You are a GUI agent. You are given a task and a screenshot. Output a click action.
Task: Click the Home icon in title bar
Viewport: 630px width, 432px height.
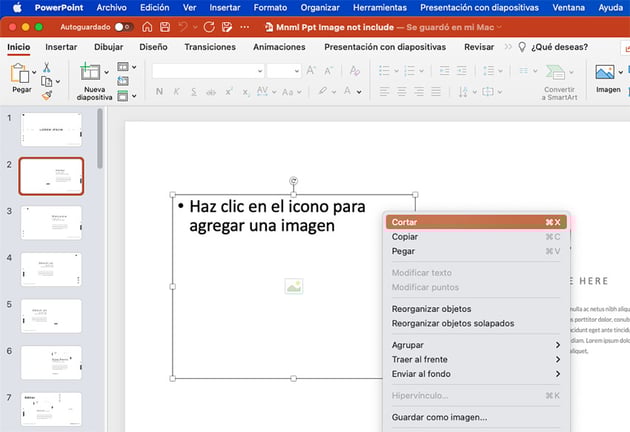[x=149, y=26]
